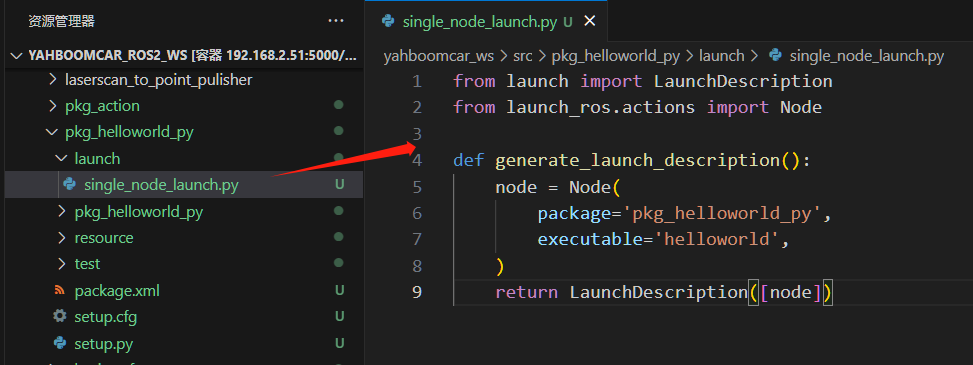
Task: Click line number 4 in the gutter
Action: [416, 161]
